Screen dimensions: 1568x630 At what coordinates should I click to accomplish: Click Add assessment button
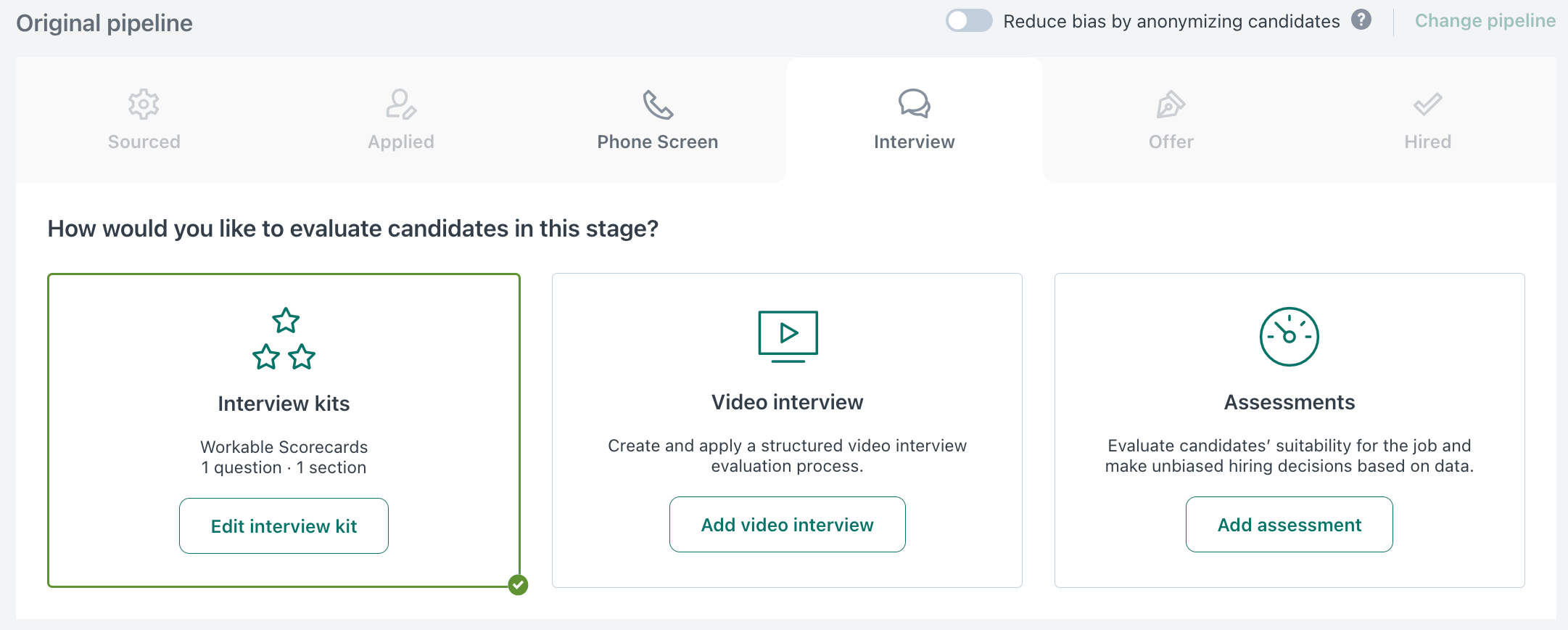point(1290,524)
